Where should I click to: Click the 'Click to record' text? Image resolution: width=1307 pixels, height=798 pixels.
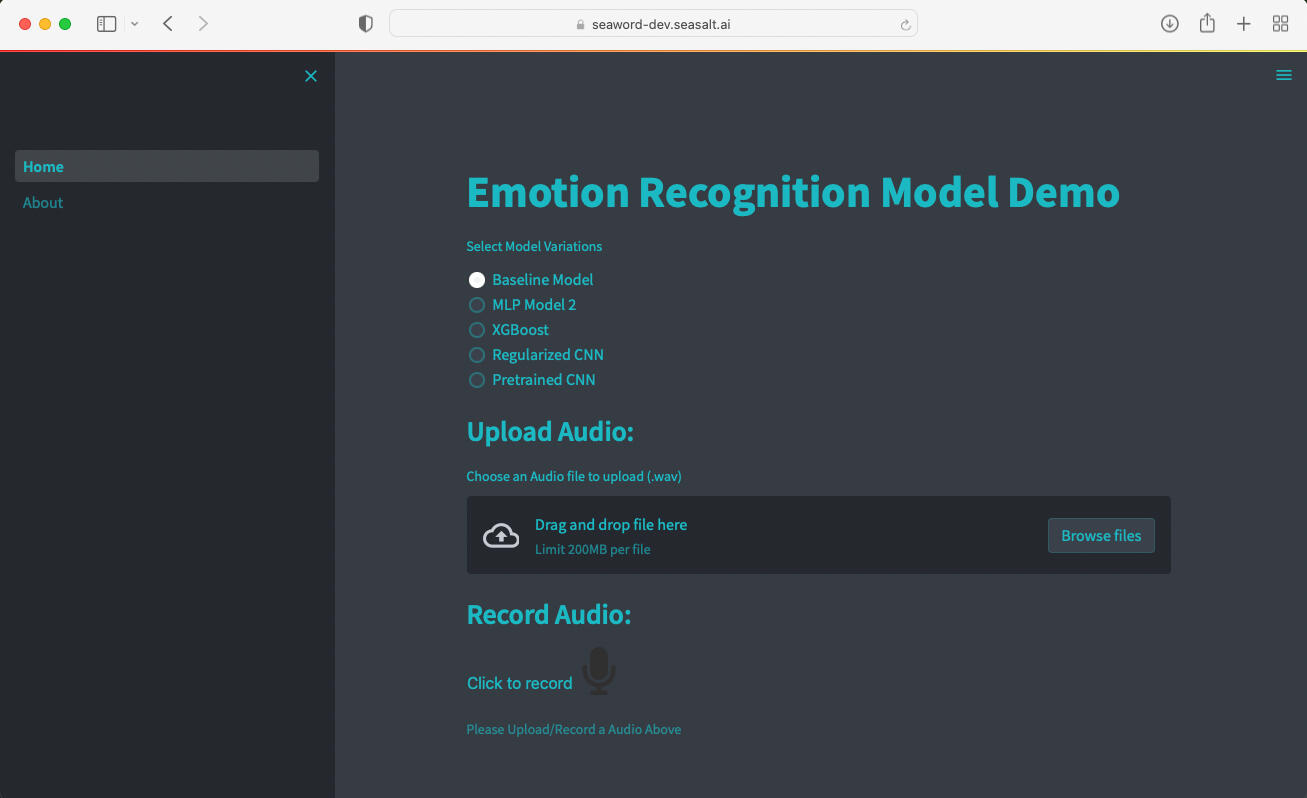(x=520, y=683)
